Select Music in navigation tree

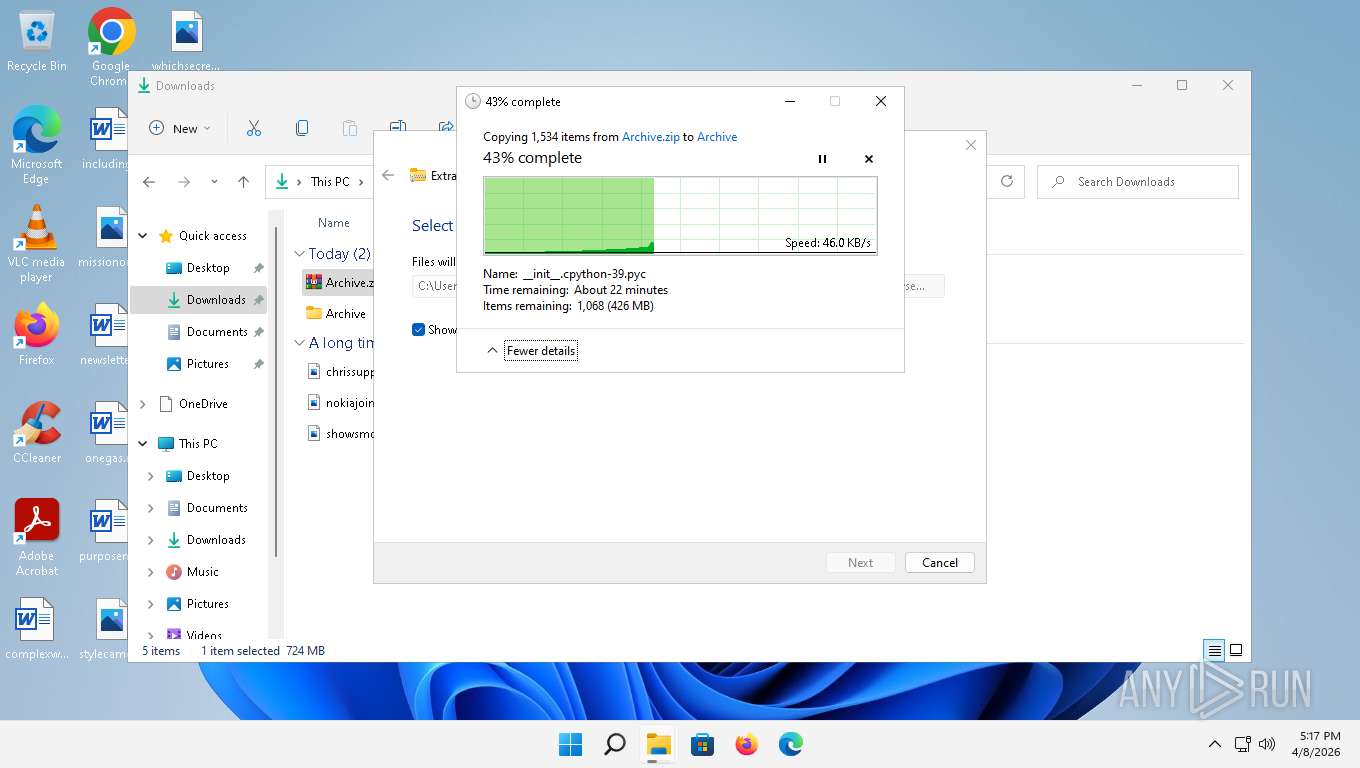[x=202, y=572]
